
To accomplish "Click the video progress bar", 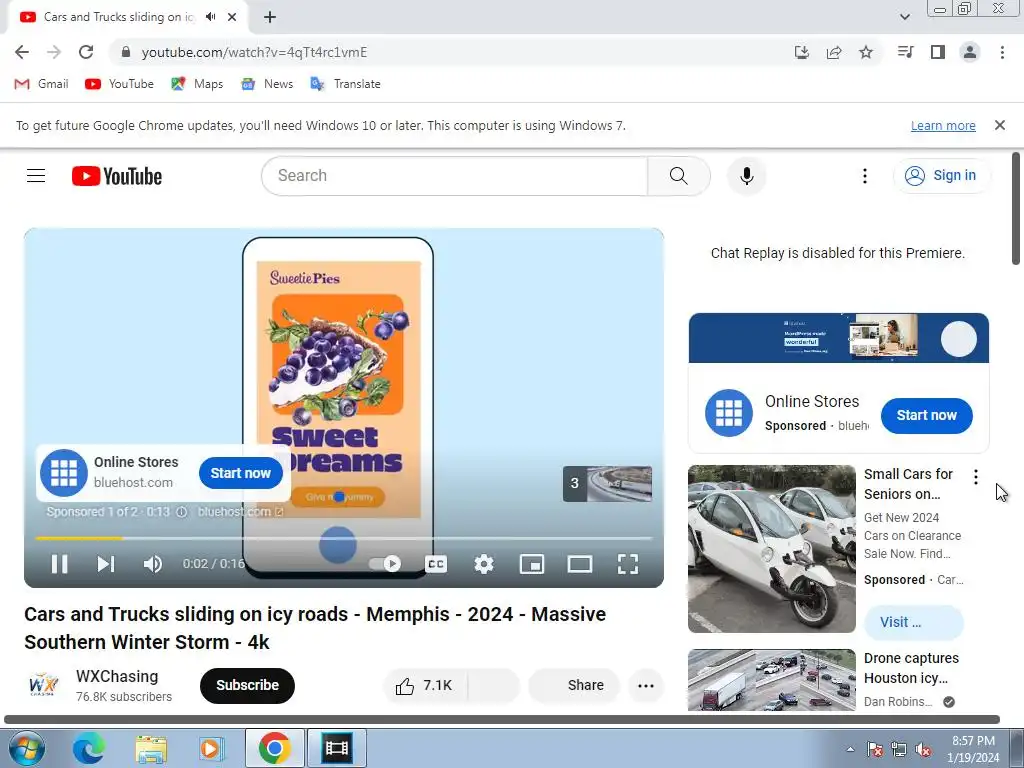I will click(344, 538).
